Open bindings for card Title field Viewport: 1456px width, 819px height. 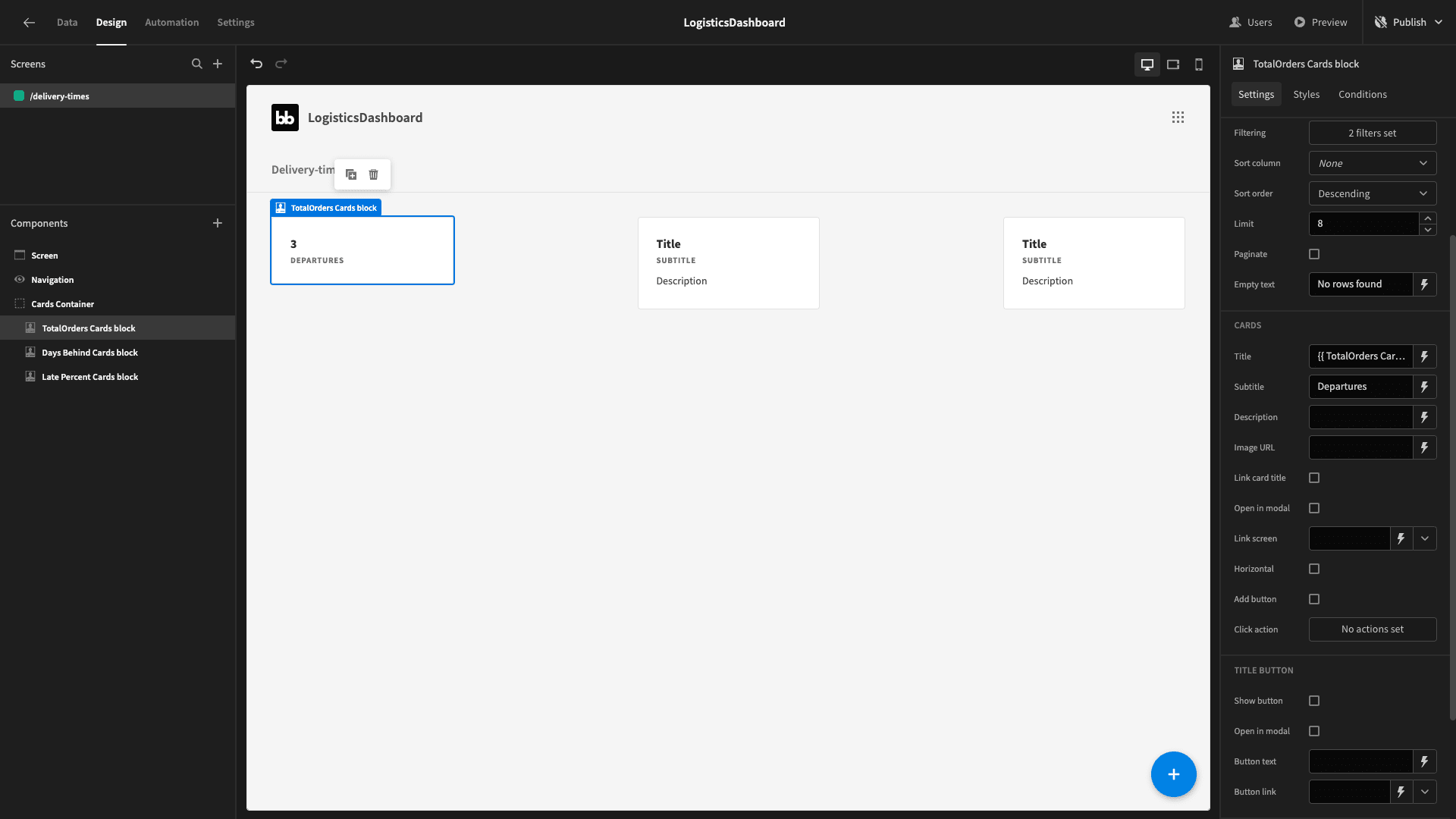pyautogui.click(x=1425, y=356)
